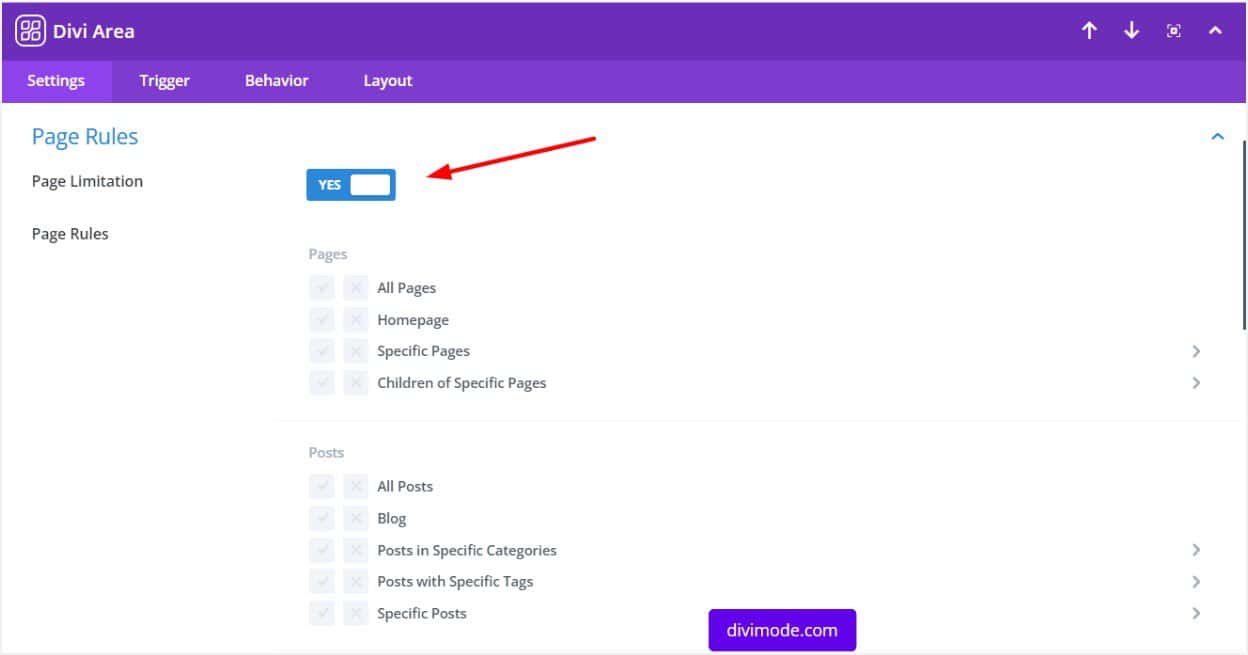Expand the Posts in Specific Categories arrow

coord(1196,550)
